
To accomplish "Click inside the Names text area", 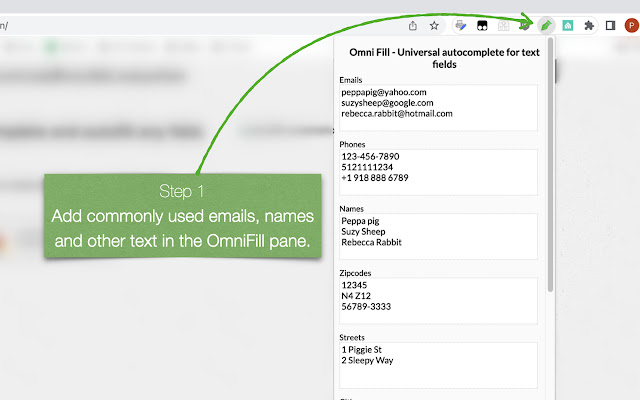I will [438, 236].
